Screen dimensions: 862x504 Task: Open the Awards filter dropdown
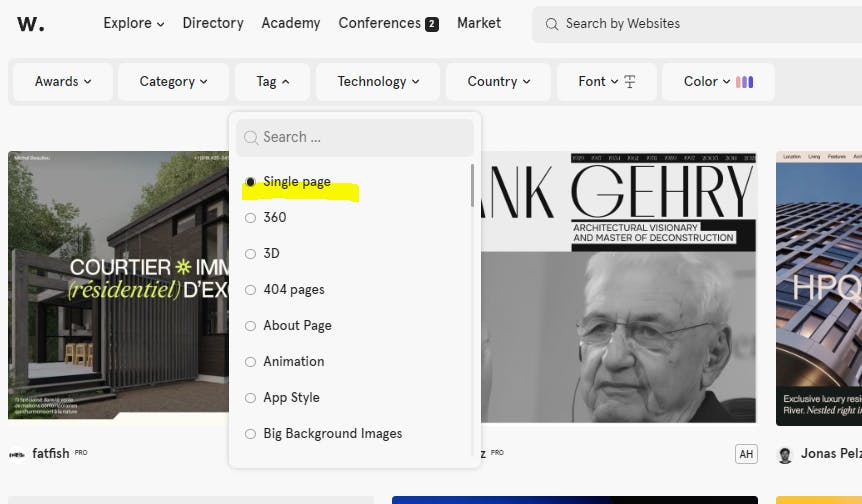pos(63,81)
